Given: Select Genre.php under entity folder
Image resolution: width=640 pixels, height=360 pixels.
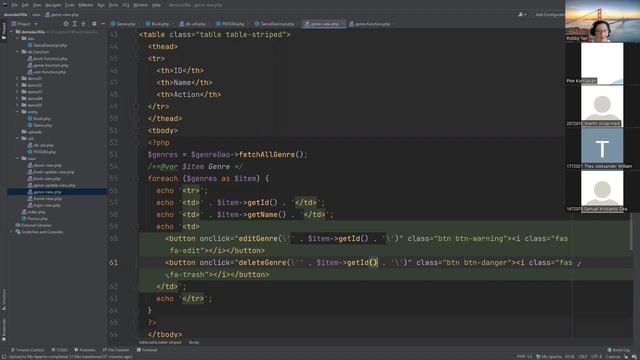Looking at the screenshot, I should tap(40, 125).
